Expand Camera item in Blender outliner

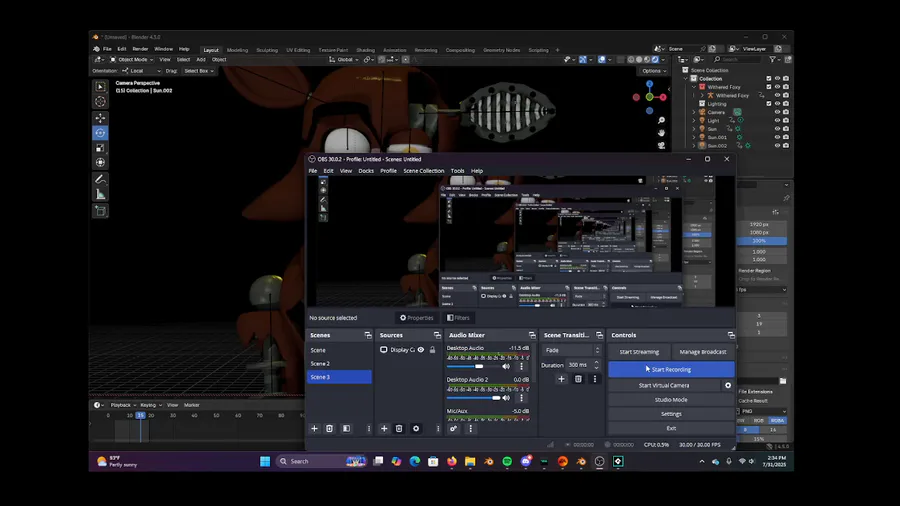(x=693, y=112)
